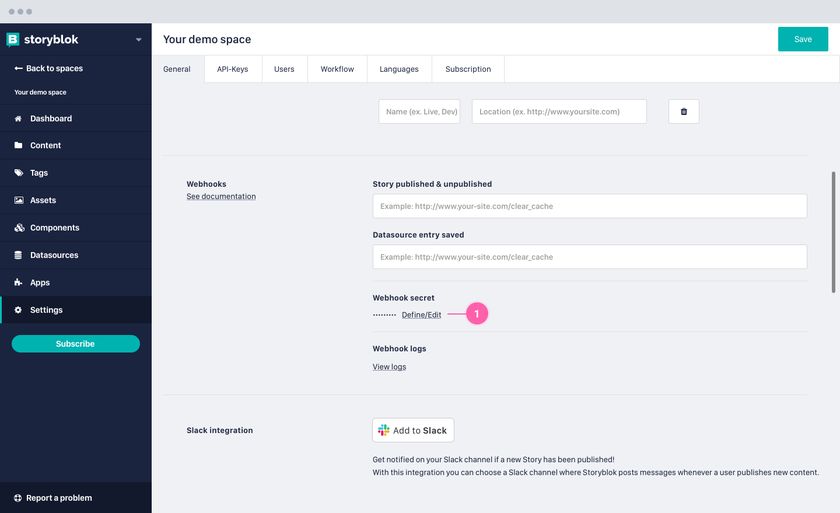The image size is (840, 513).
Task: Go to Tags in sidebar
Action: coord(76,172)
